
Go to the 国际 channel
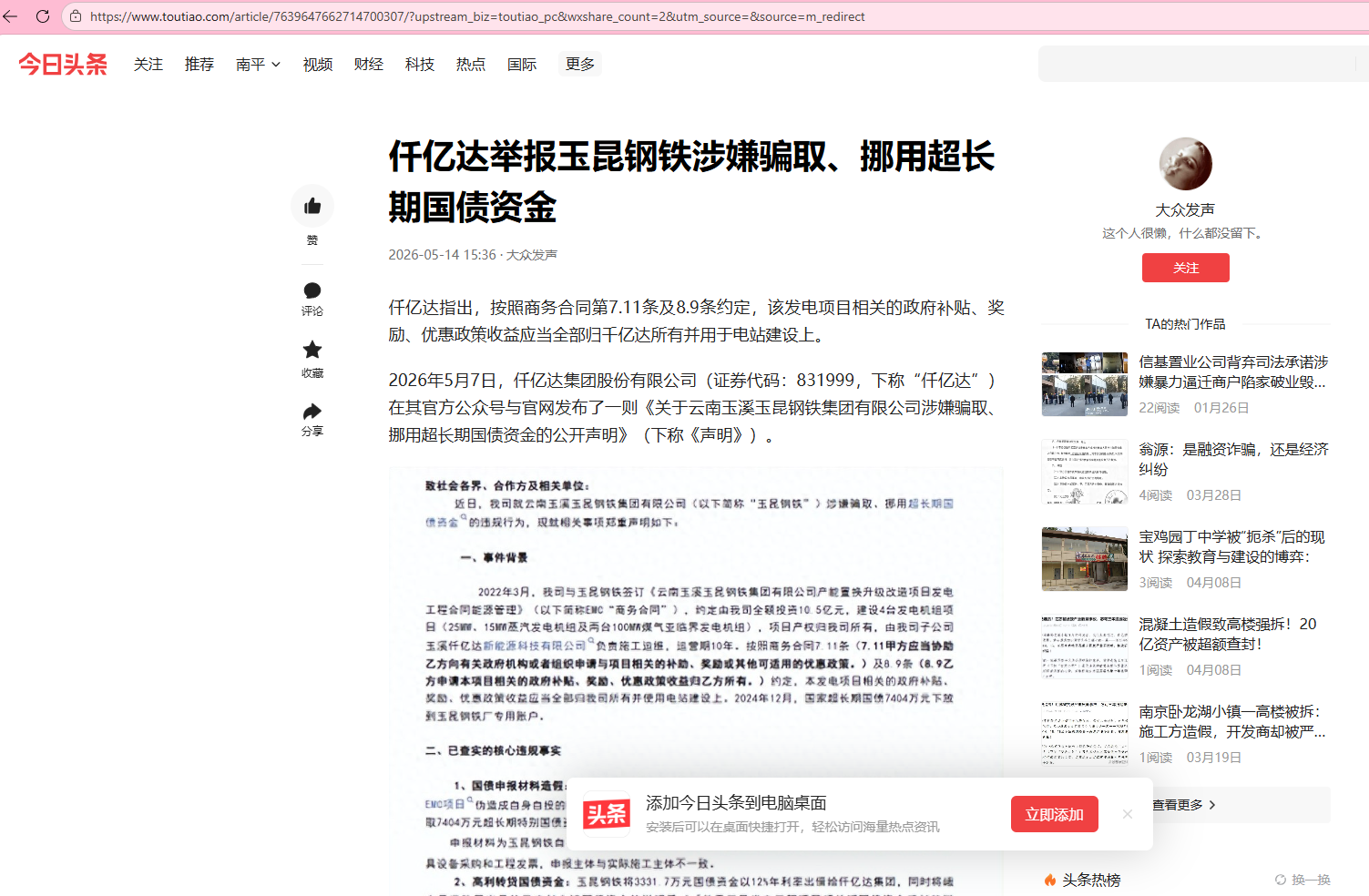click(x=522, y=65)
